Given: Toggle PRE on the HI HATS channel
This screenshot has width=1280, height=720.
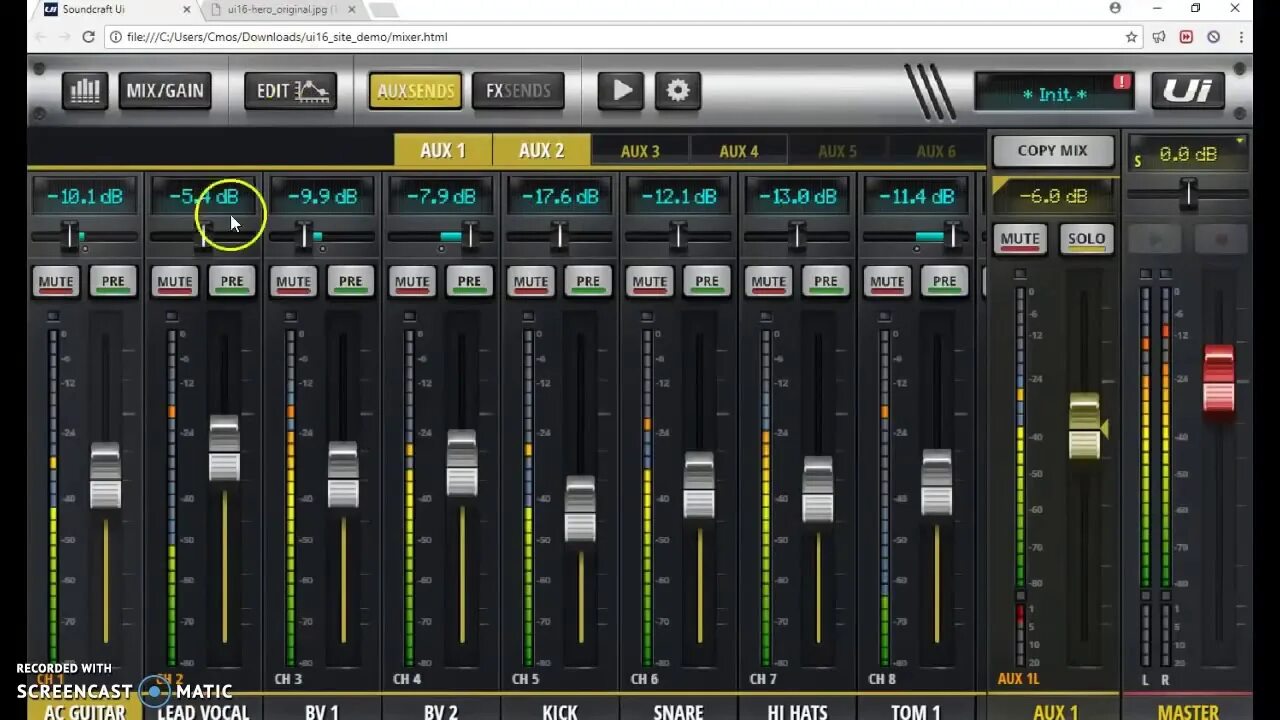Looking at the screenshot, I should [x=826, y=282].
